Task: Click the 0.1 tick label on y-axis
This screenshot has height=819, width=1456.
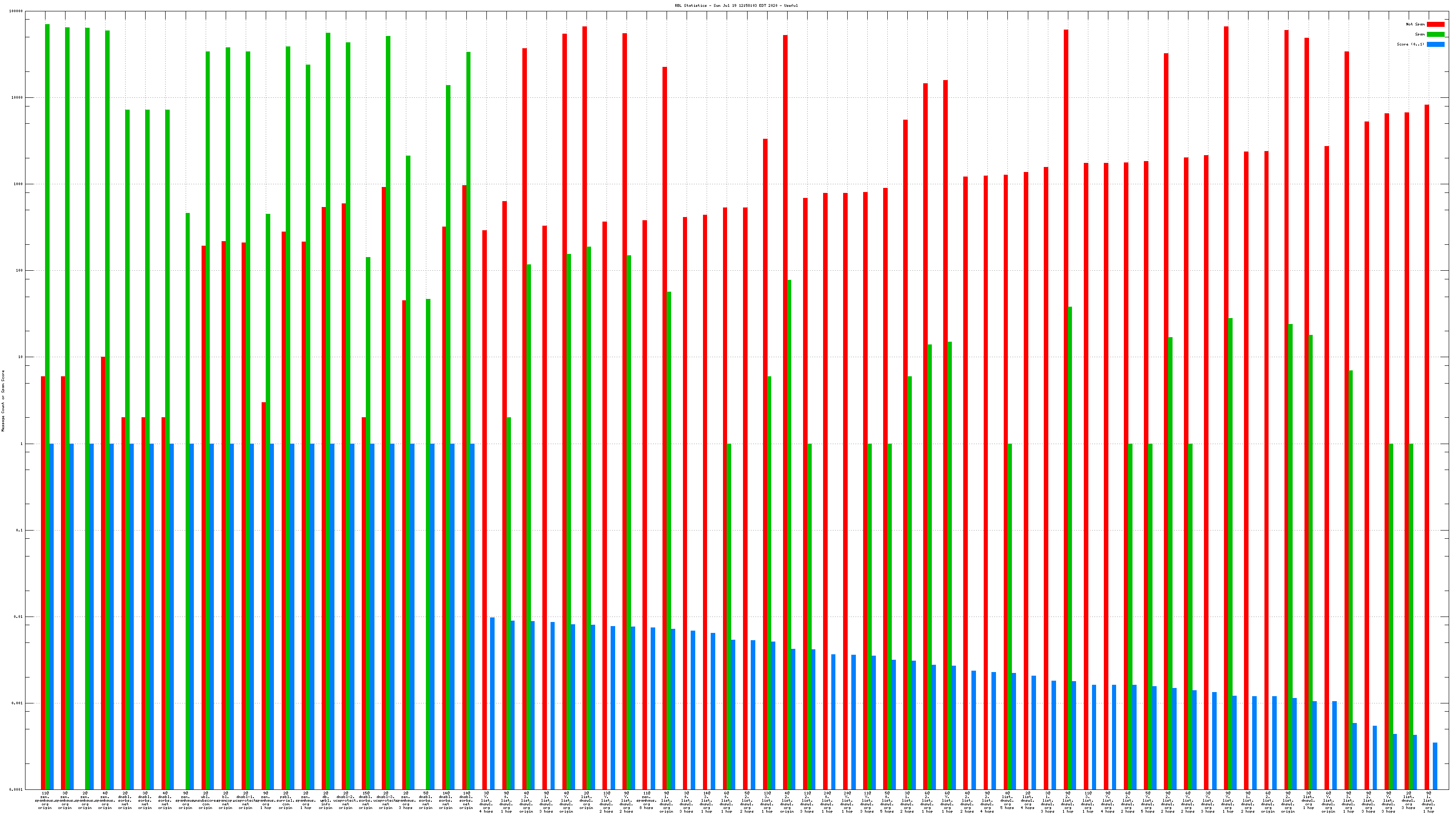Action: click(x=20, y=530)
